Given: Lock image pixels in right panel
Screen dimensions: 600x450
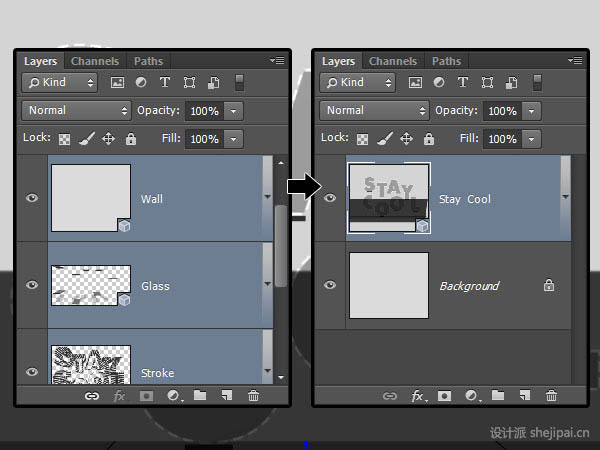Looking at the screenshot, I should click(x=385, y=139).
